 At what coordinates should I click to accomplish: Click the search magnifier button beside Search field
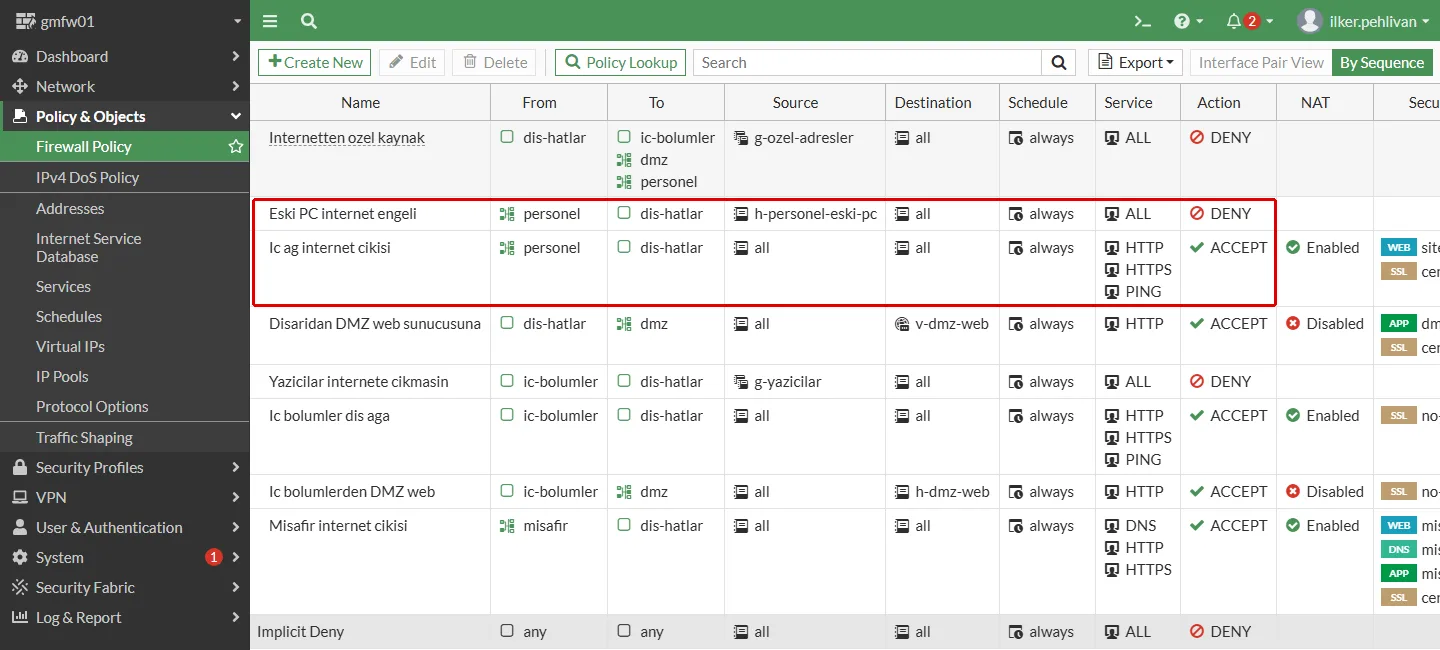[1058, 62]
